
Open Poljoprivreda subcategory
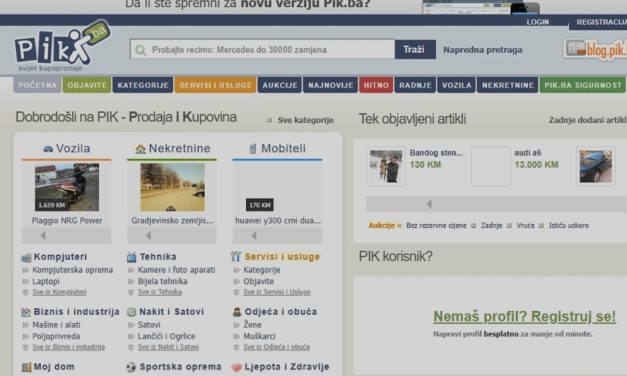pos(56,336)
